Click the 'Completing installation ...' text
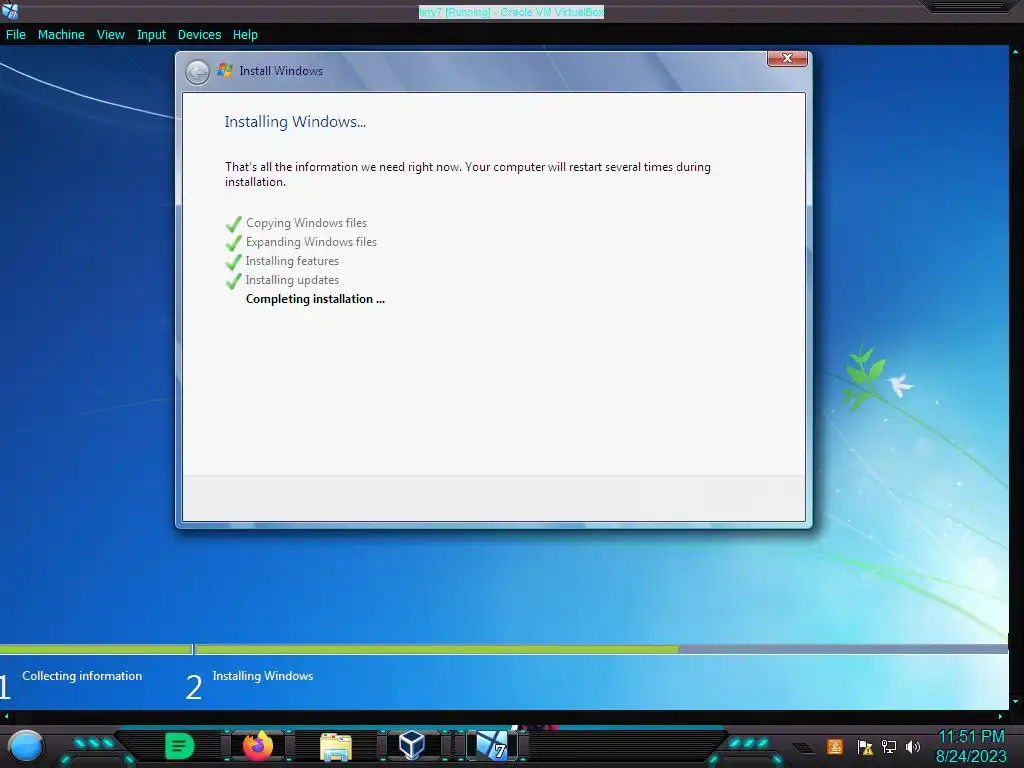Viewport: 1024px width, 768px height. (x=315, y=299)
